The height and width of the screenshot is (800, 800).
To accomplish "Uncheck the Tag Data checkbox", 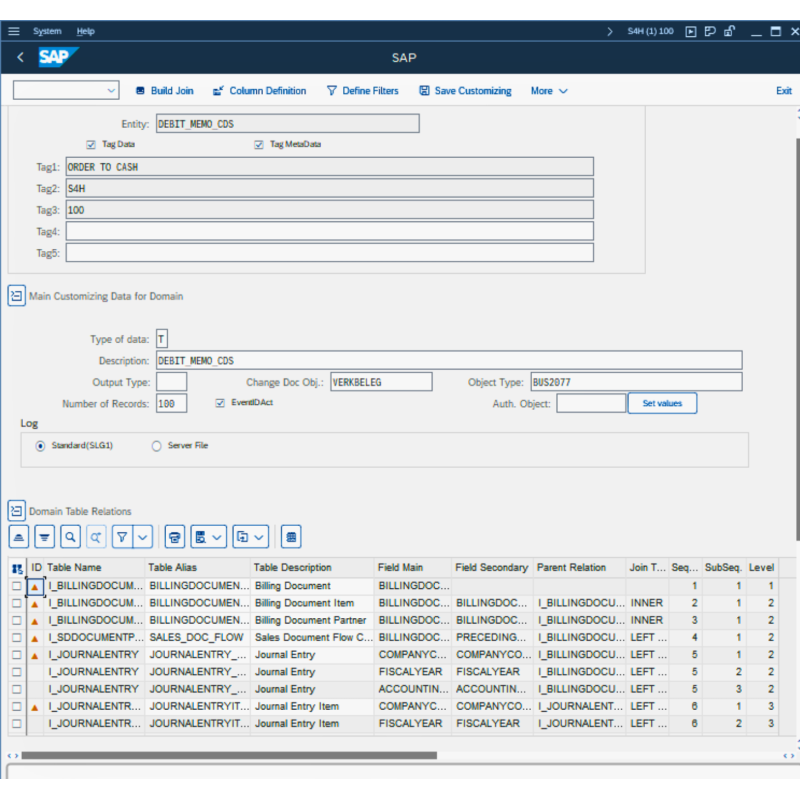I will tap(91, 144).
